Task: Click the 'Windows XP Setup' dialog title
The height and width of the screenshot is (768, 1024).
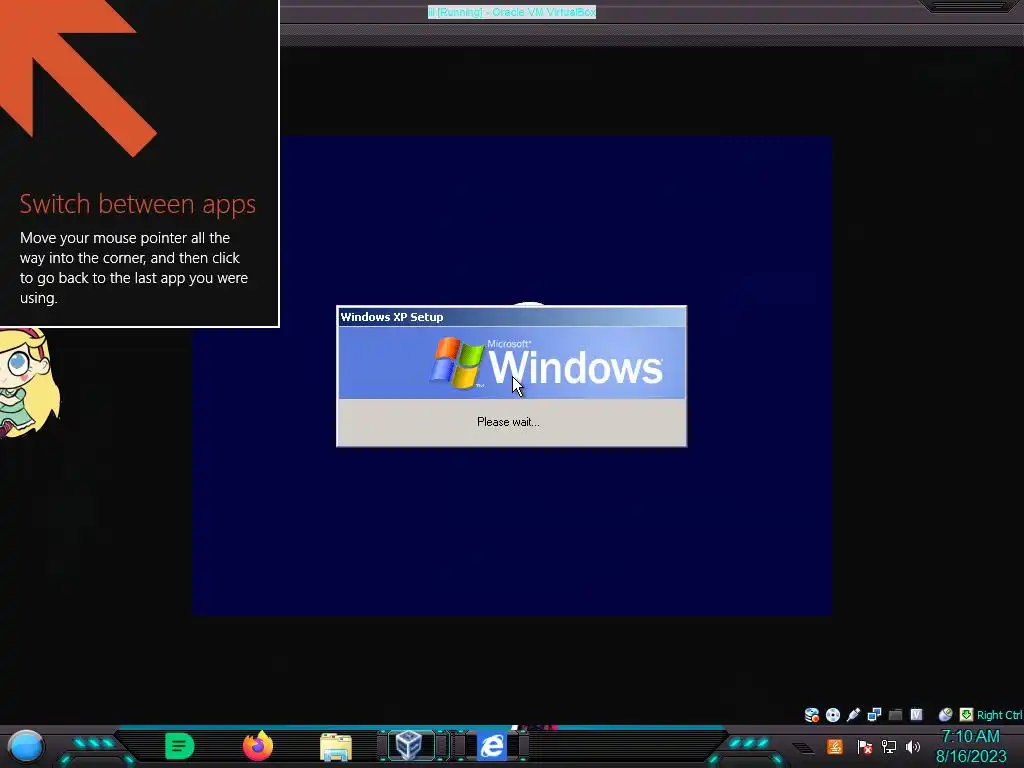Action: point(392,317)
